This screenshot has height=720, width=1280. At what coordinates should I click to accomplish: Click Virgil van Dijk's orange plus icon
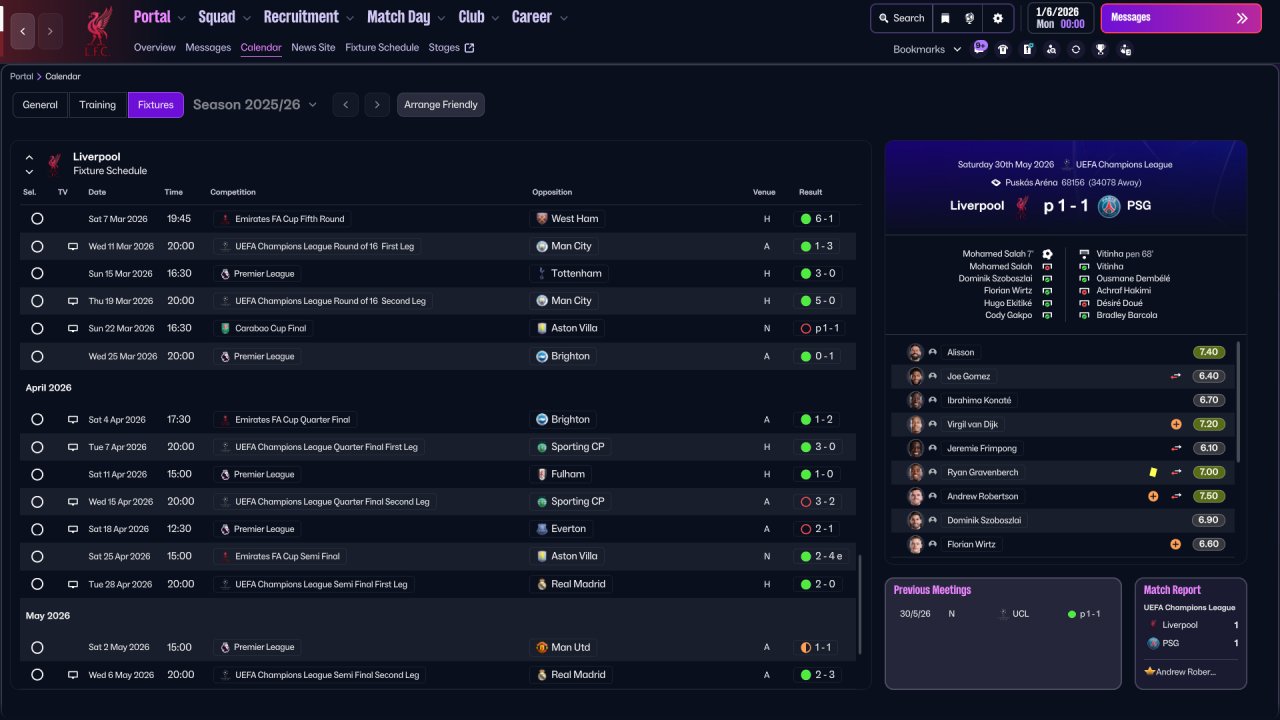point(1176,424)
